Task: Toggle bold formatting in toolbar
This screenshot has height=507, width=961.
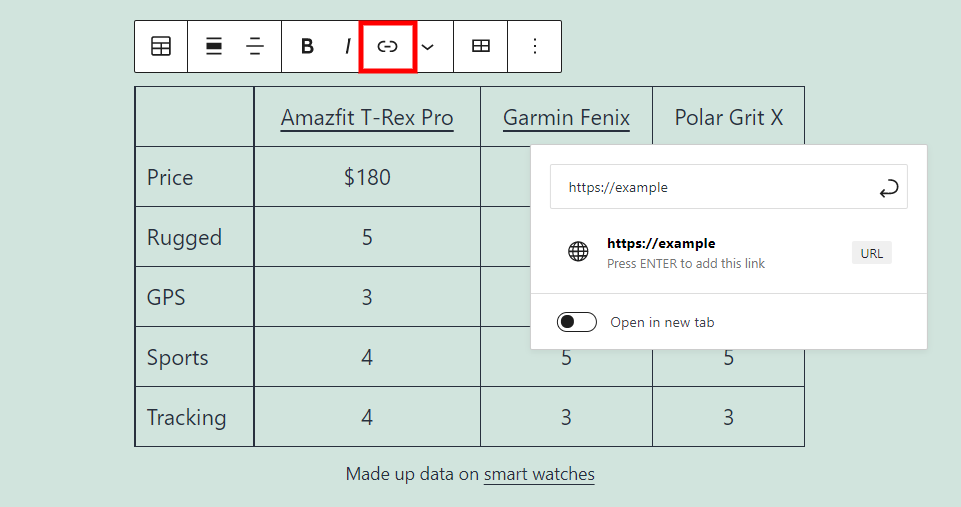Action: (307, 46)
